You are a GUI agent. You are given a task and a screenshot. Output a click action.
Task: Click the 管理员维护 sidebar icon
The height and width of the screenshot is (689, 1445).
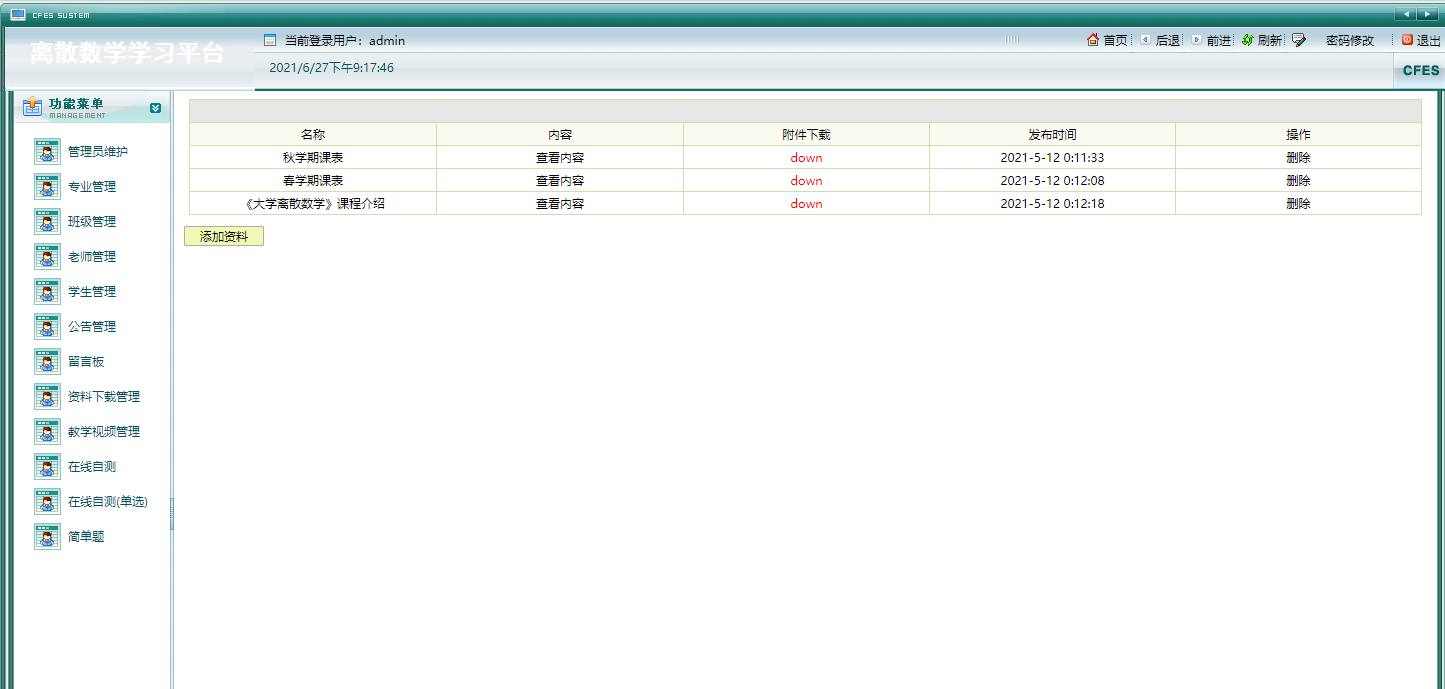pyautogui.click(x=47, y=152)
